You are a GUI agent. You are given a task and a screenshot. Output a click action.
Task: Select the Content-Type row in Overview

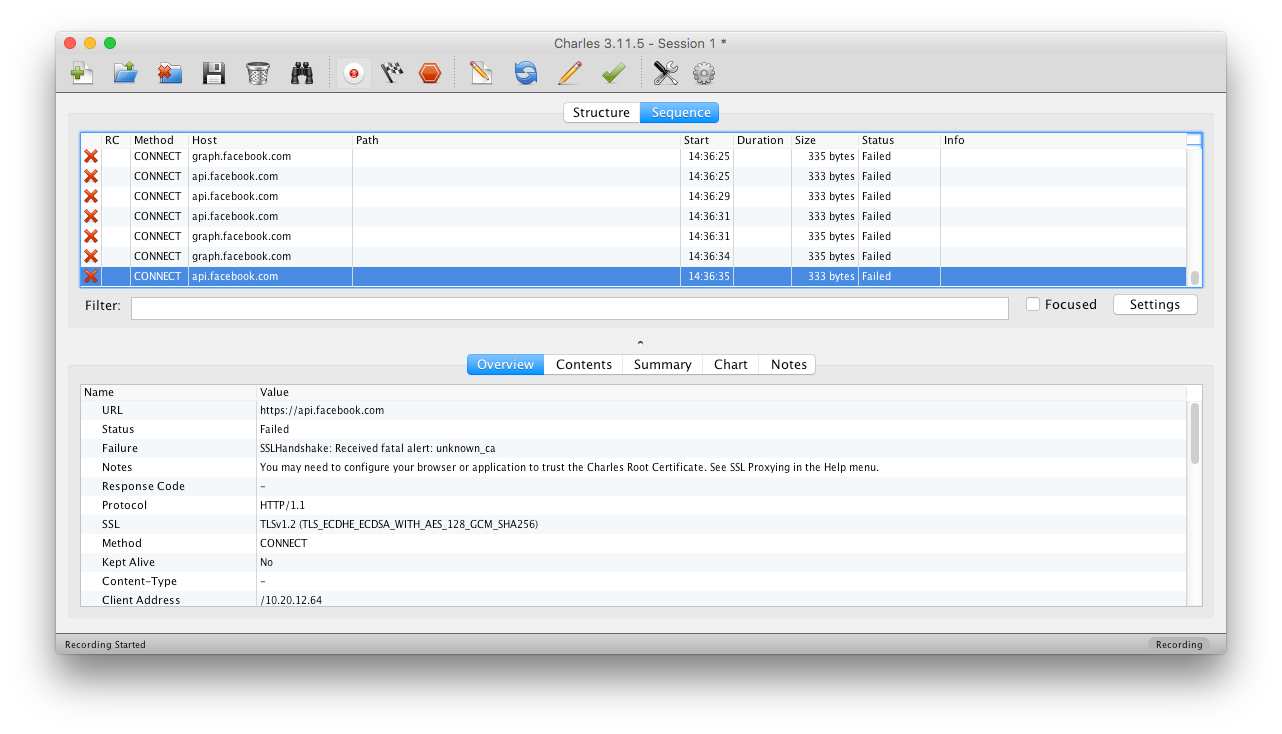[634, 581]
